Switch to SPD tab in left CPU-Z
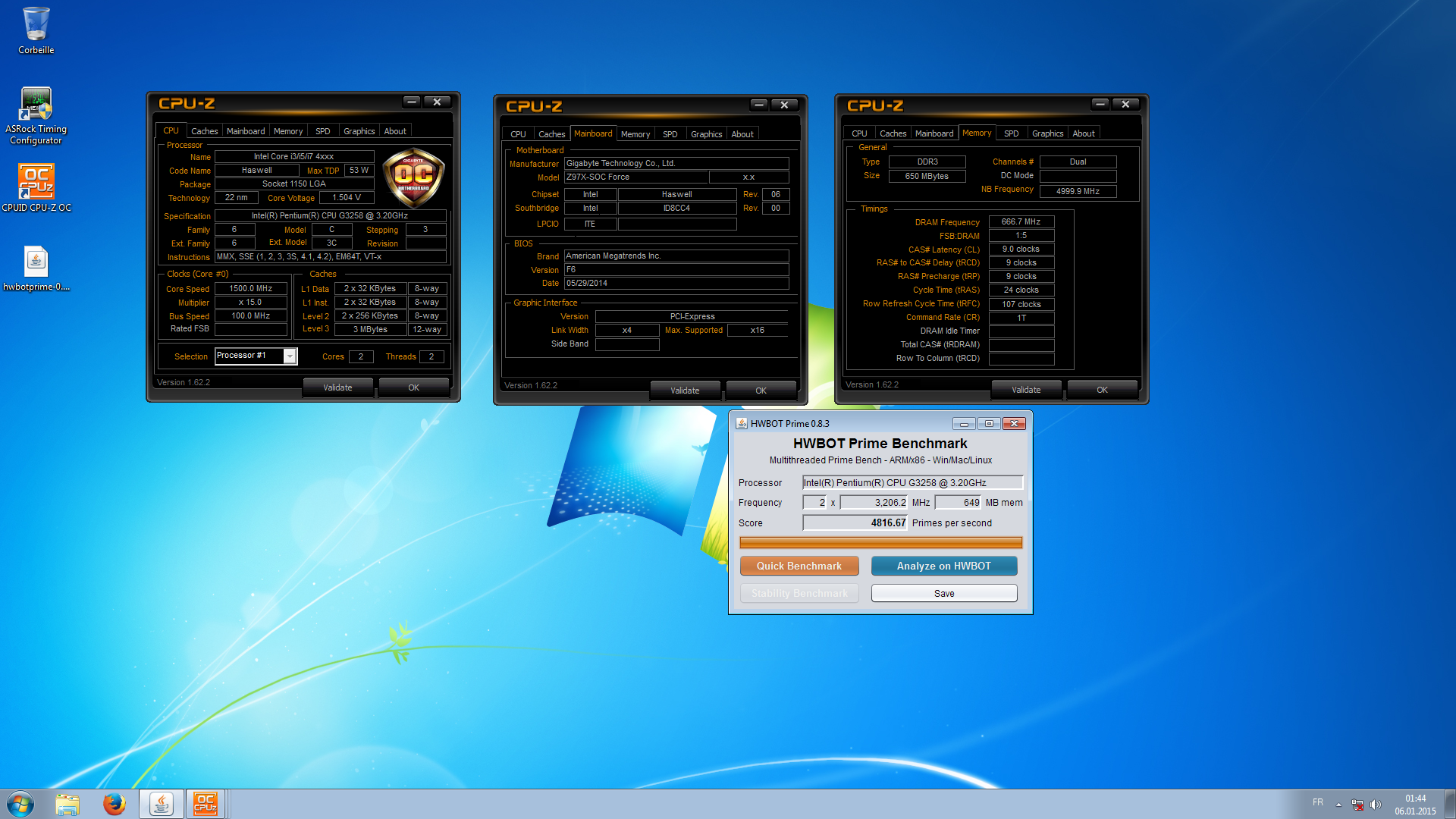The height and width of the screenshot is (819, 1456). click(x=323, y=131)
